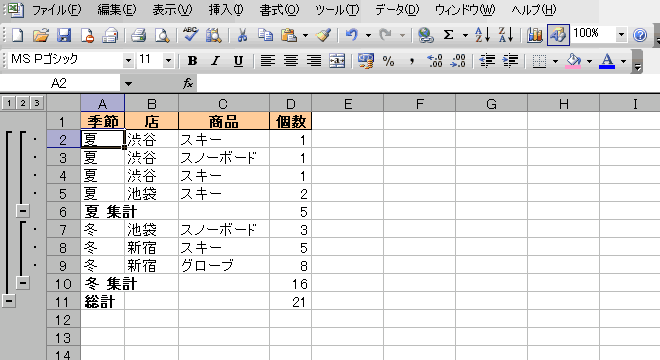The height and width of the screenshot is (360, 660).
Task: Open the Chart Wizard icon
Action: (x=535, y=35)
